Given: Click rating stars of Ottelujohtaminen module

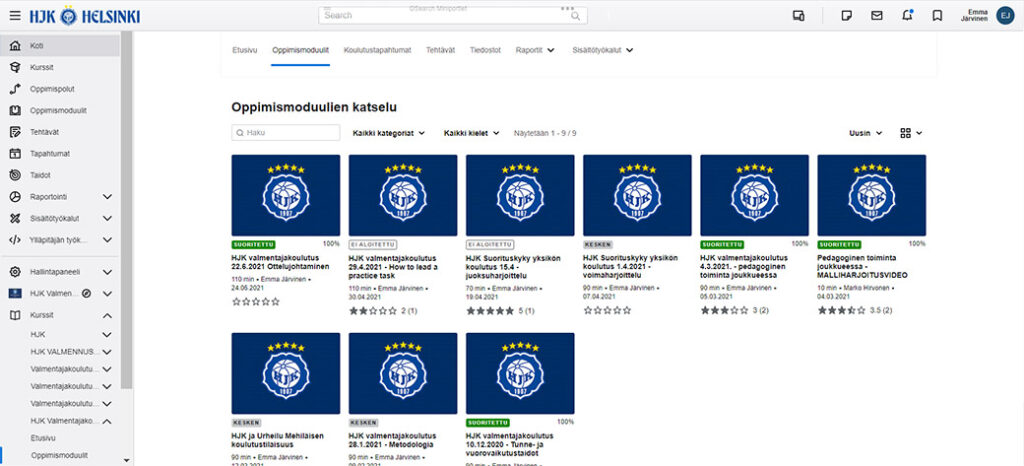Looking at the screenshot, I should pyautogui.click(x=256, y=302).
